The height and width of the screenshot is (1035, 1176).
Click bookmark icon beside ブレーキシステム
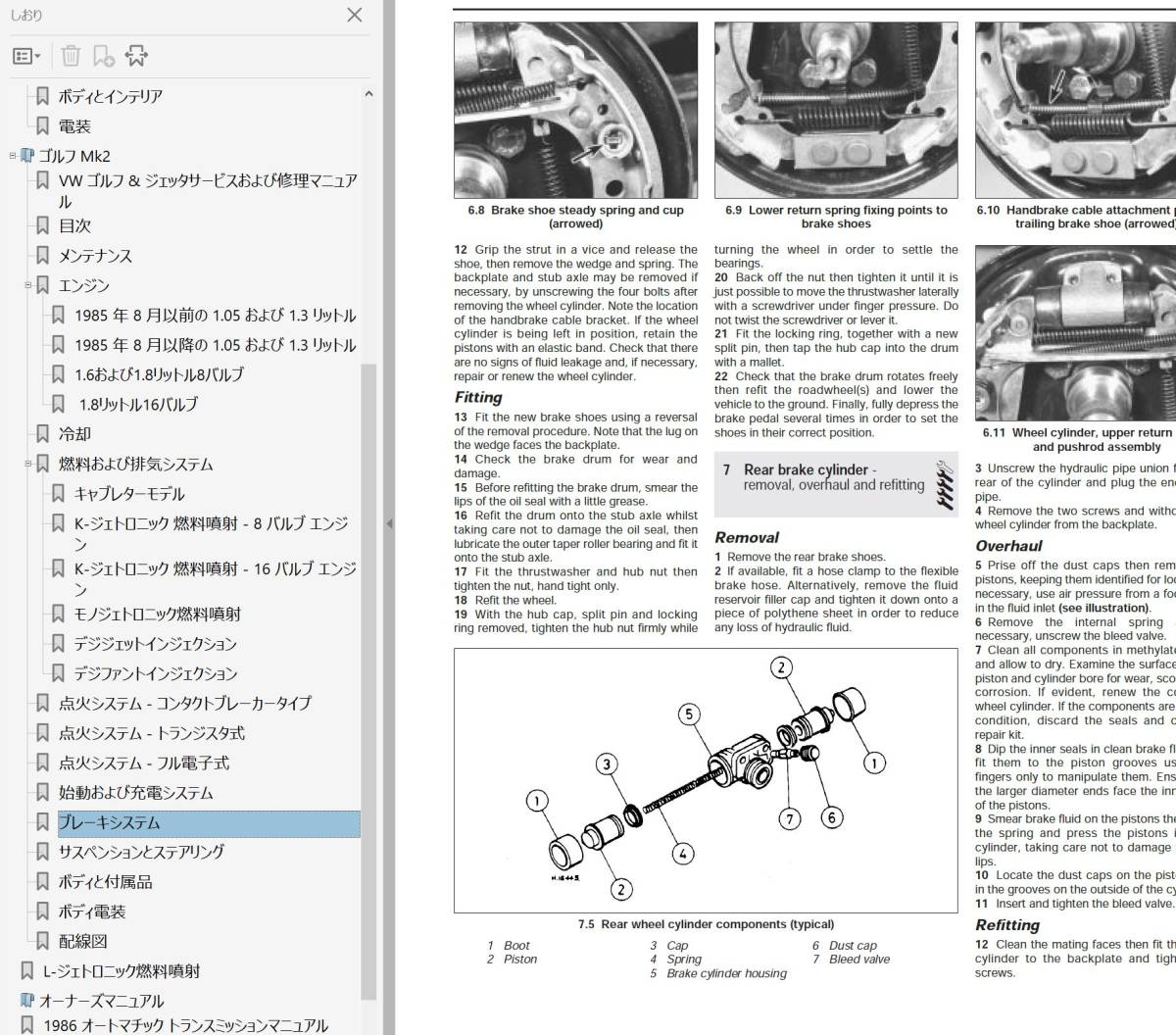coord(42,822)
